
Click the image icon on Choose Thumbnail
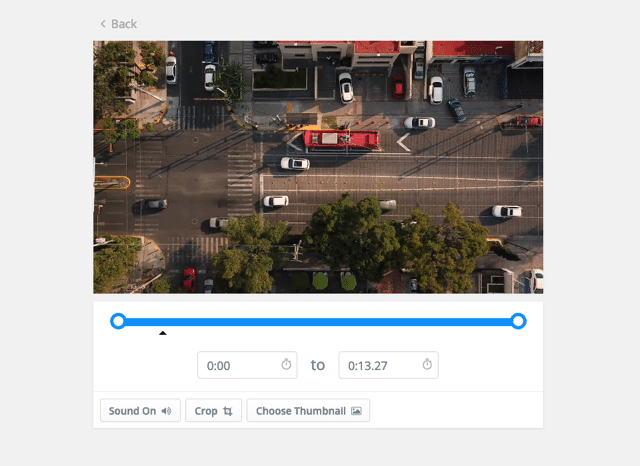356,411
